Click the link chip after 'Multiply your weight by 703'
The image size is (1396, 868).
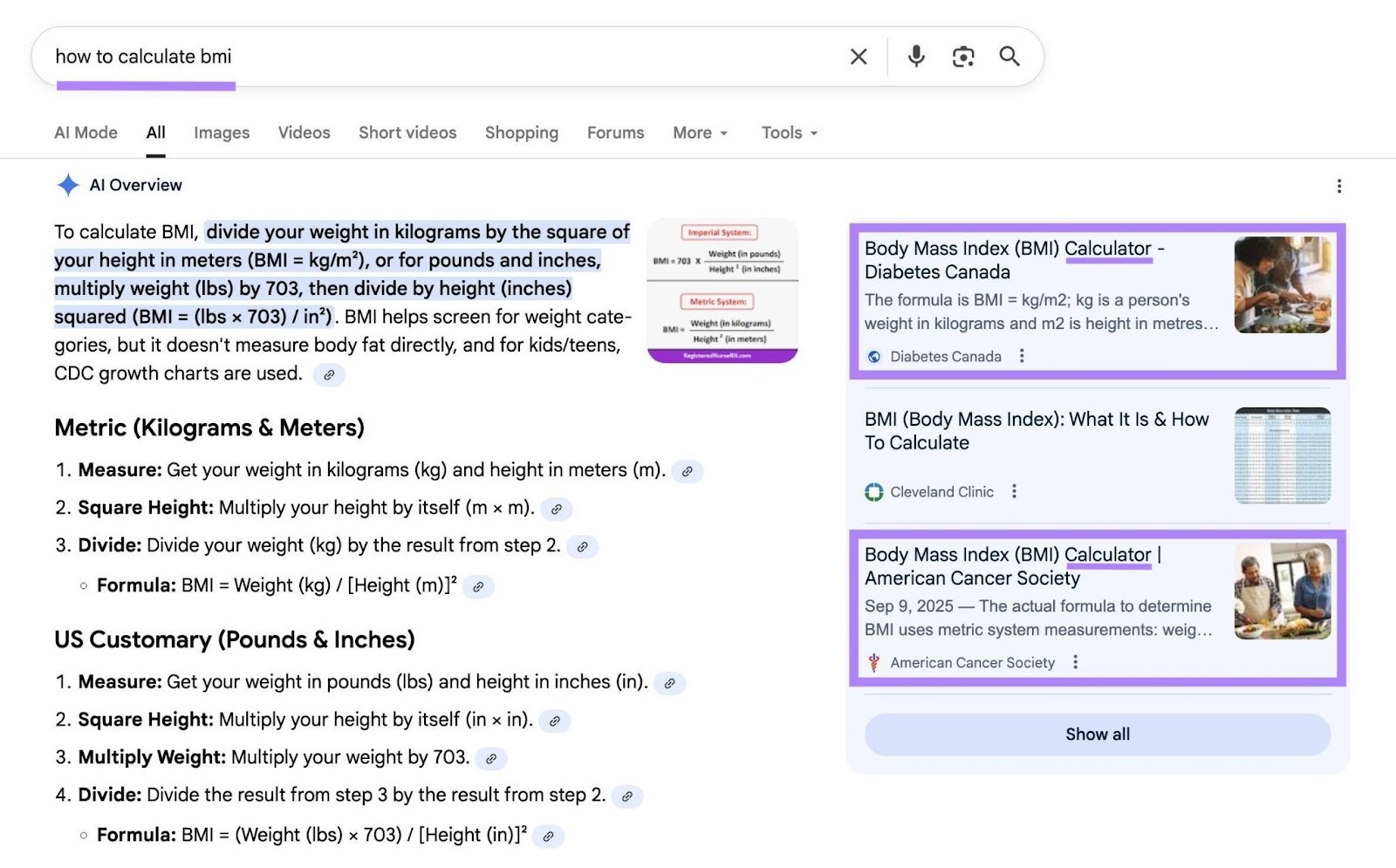[492, 759]
